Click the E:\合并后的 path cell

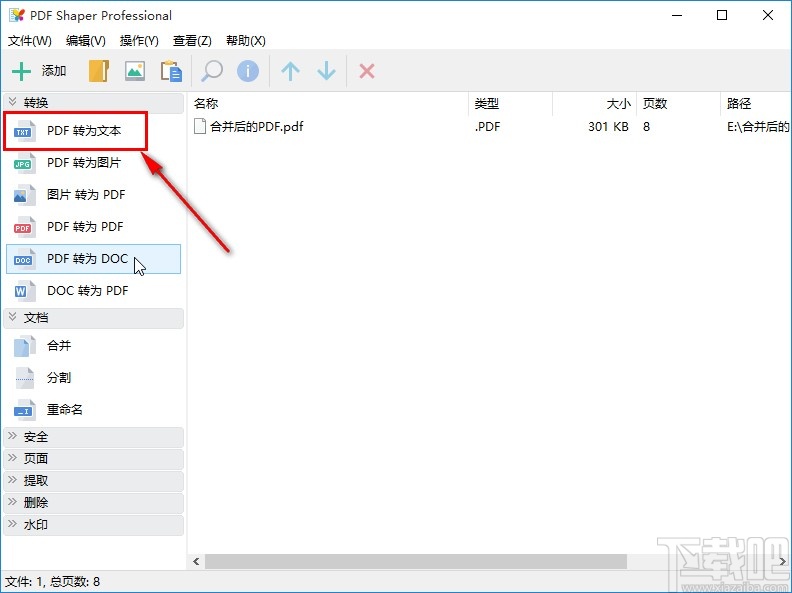click(758, 126)
